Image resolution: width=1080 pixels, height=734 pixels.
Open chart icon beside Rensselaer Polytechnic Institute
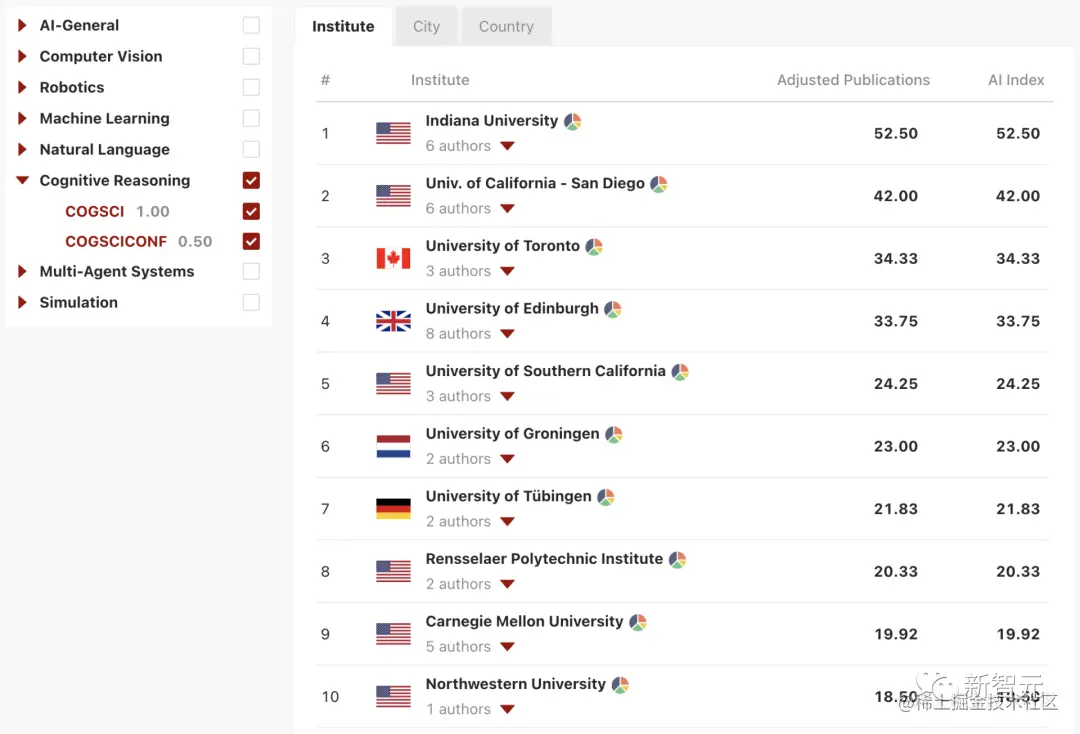tap(677, 560)
